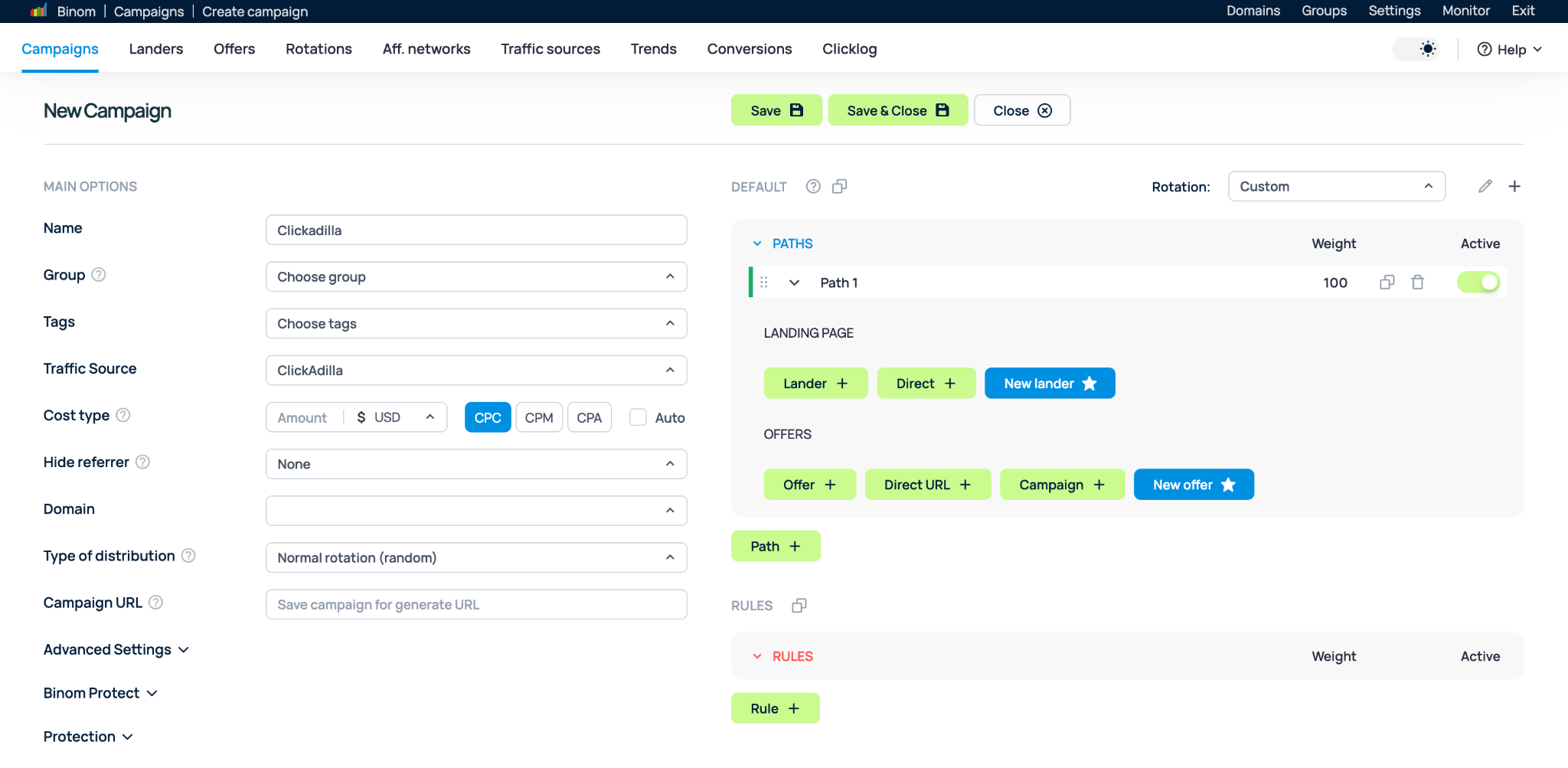Click the Save & Close button
The image size is (1568, 768).
[897, 110]
